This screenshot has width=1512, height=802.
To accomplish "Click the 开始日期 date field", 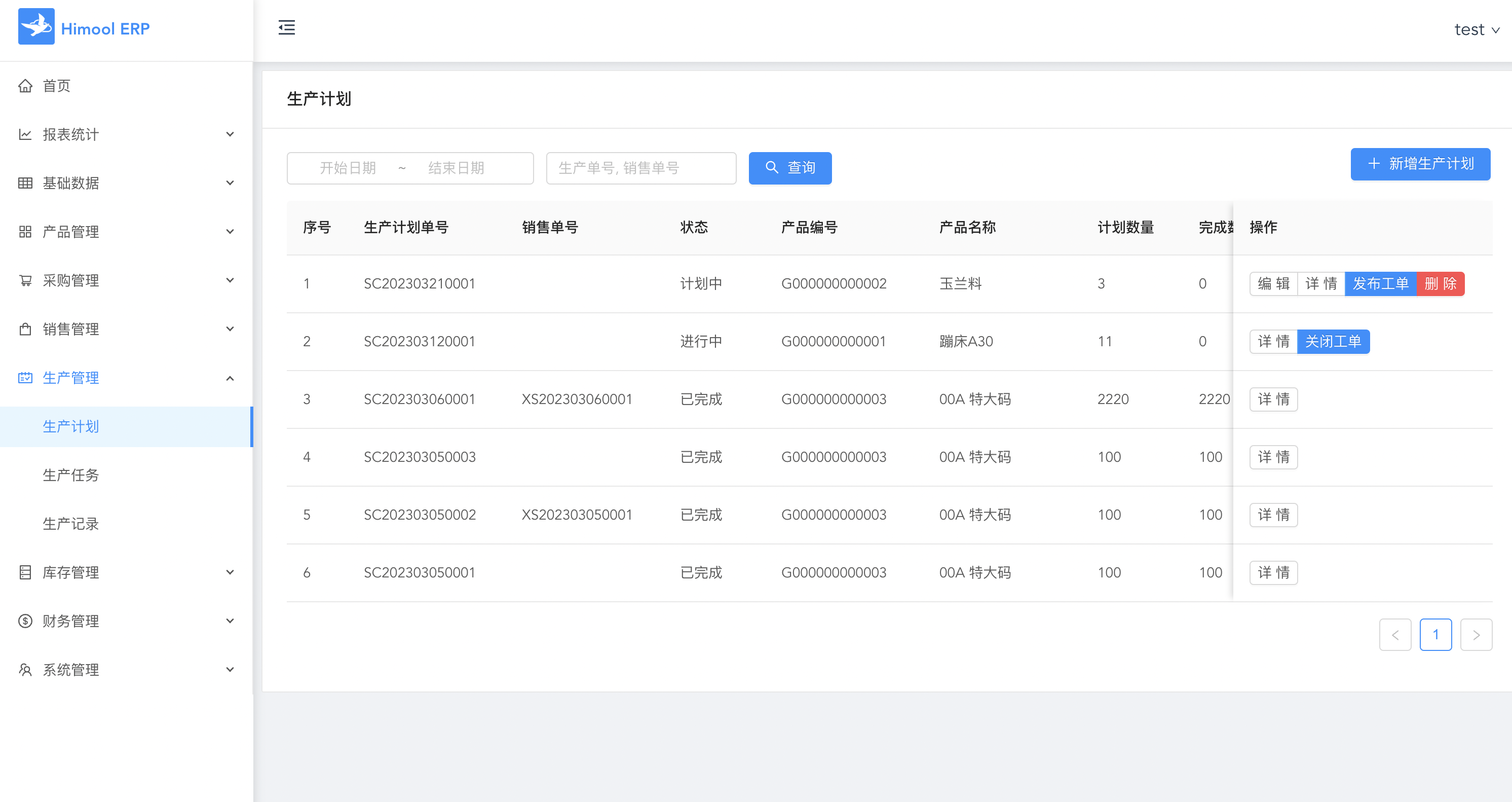I will [x=348, y=168].
